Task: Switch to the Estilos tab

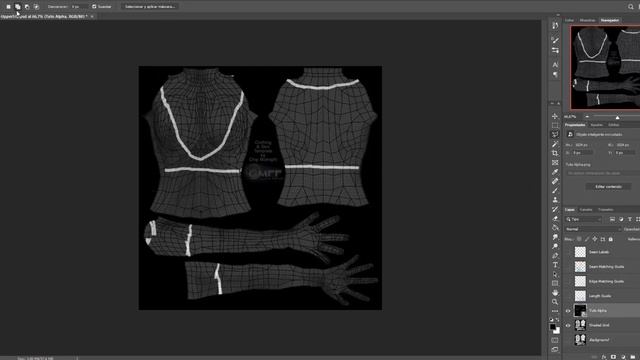Action: pos(614,125)
